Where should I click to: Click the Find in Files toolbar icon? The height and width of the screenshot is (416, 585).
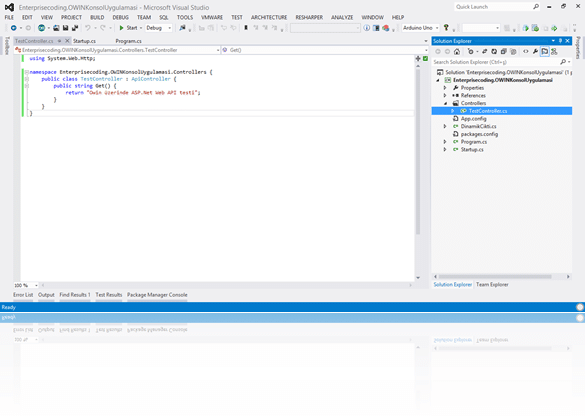pyautogui.click(x=182, y=28)
